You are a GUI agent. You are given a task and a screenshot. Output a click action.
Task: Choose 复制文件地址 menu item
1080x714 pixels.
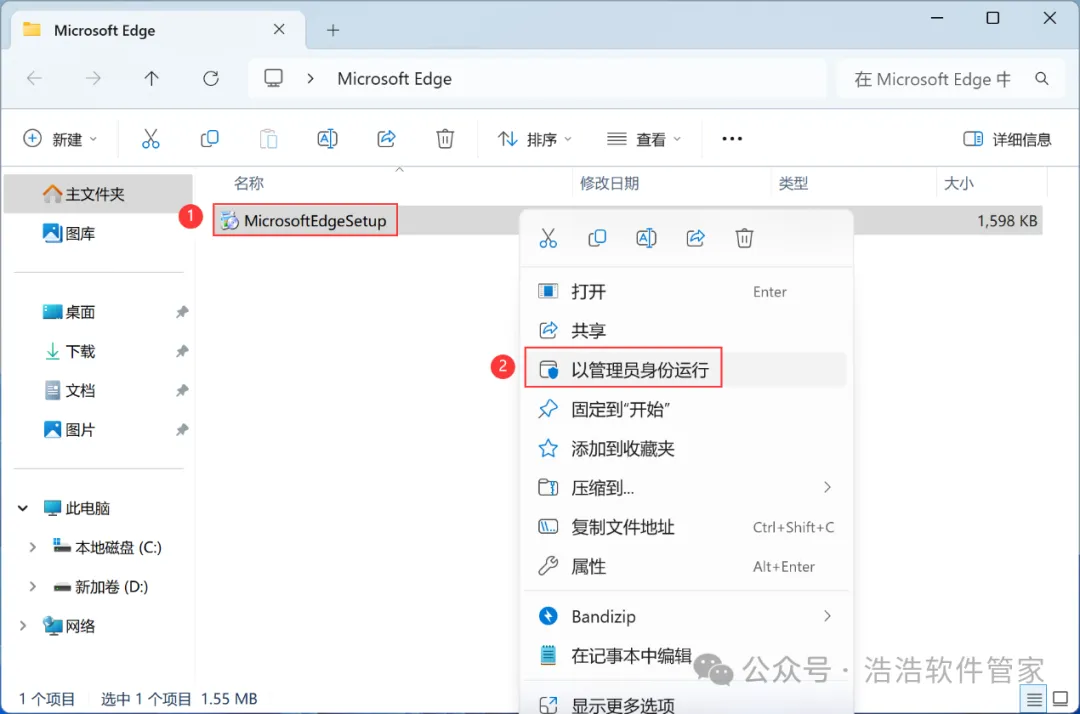686,527
